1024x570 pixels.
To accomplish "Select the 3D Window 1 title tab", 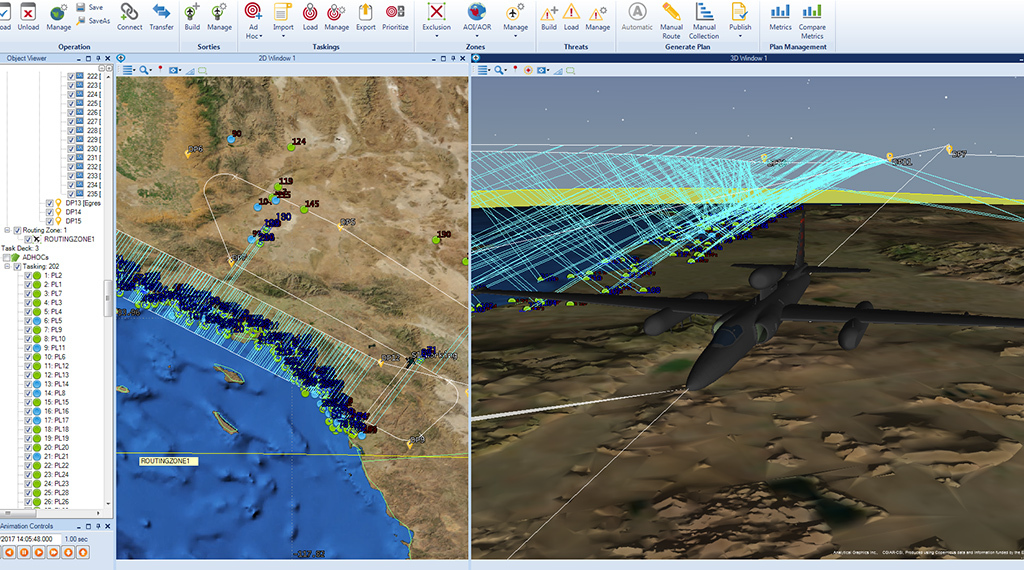I will (x=744, y=58).
